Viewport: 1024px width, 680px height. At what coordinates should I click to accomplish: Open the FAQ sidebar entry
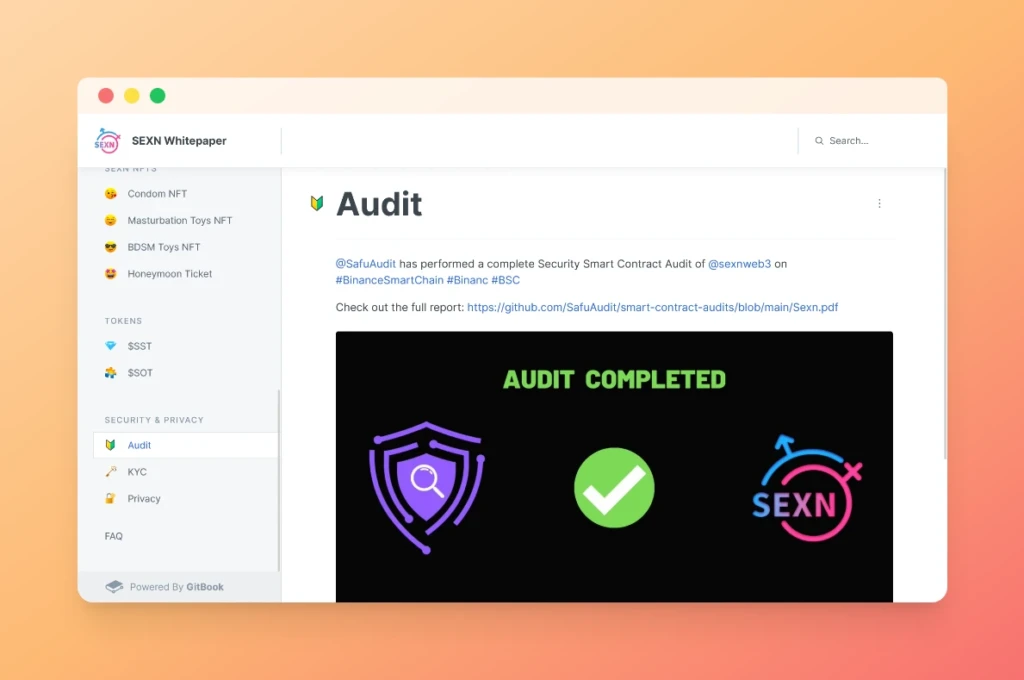tap(114, 536)
